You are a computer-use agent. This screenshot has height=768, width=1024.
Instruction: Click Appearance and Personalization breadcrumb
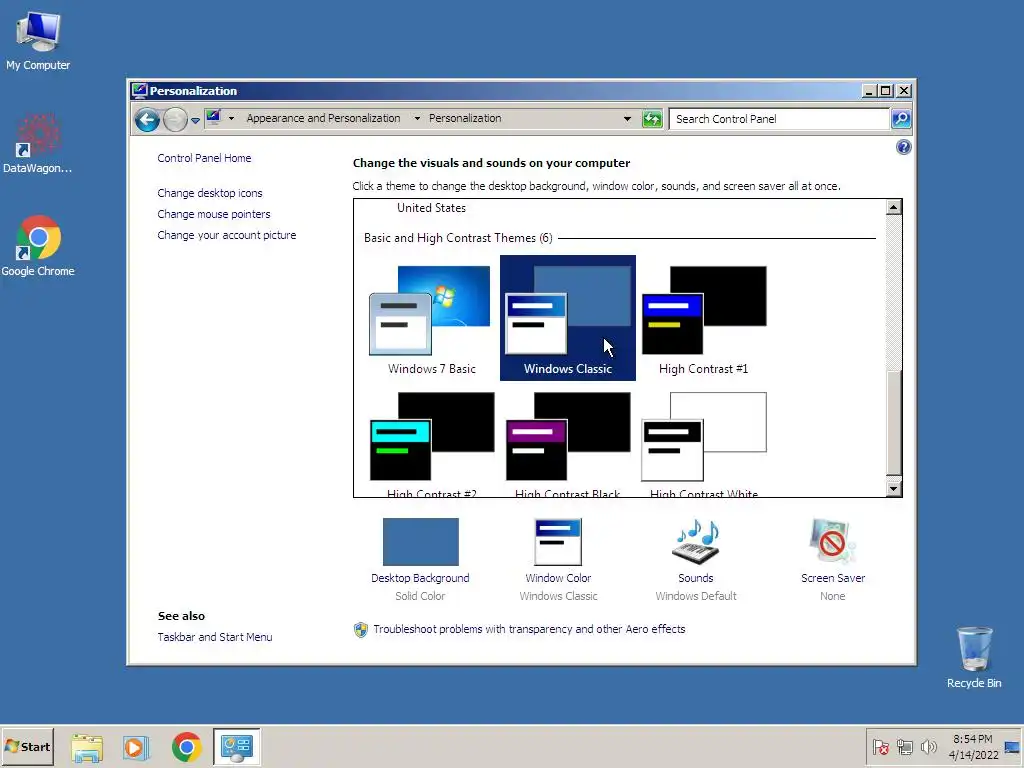click(x=323, y=118)
